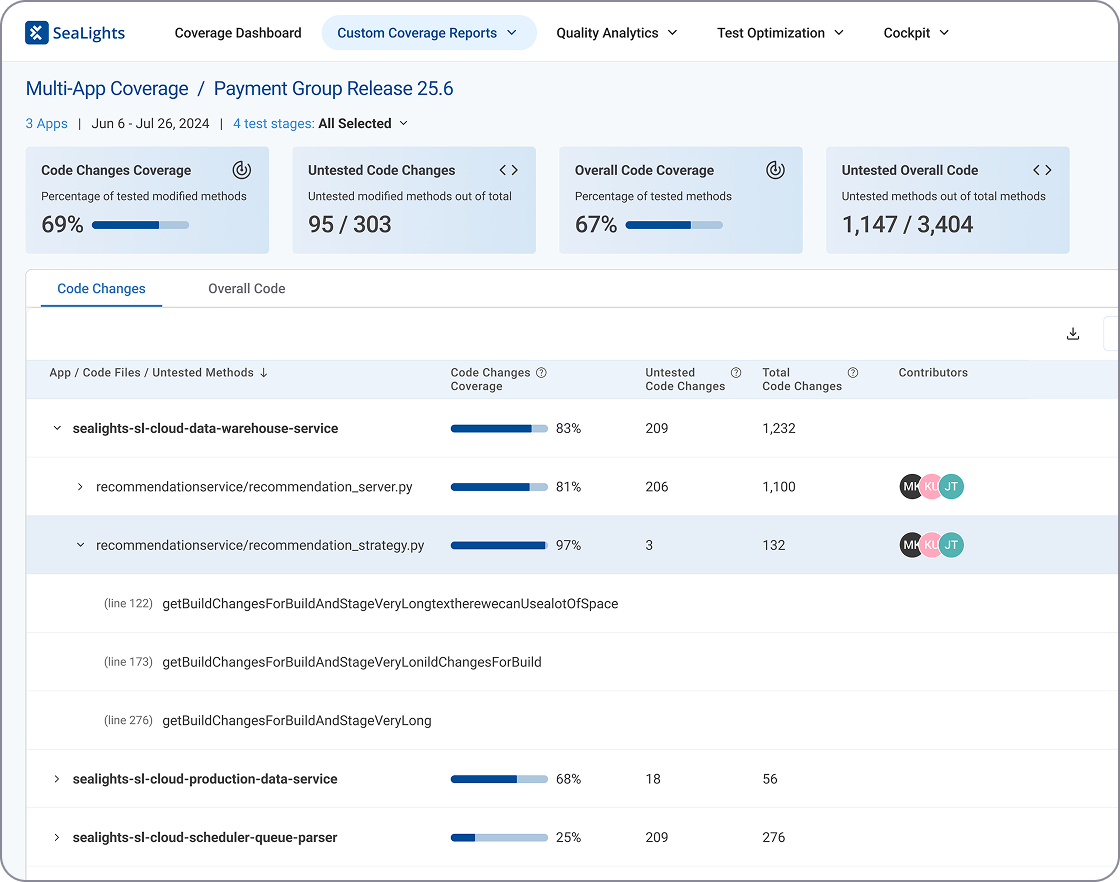Sort by App / Code Files / Untested Methods arrow

pyautogui.click(x=264, y=373)
